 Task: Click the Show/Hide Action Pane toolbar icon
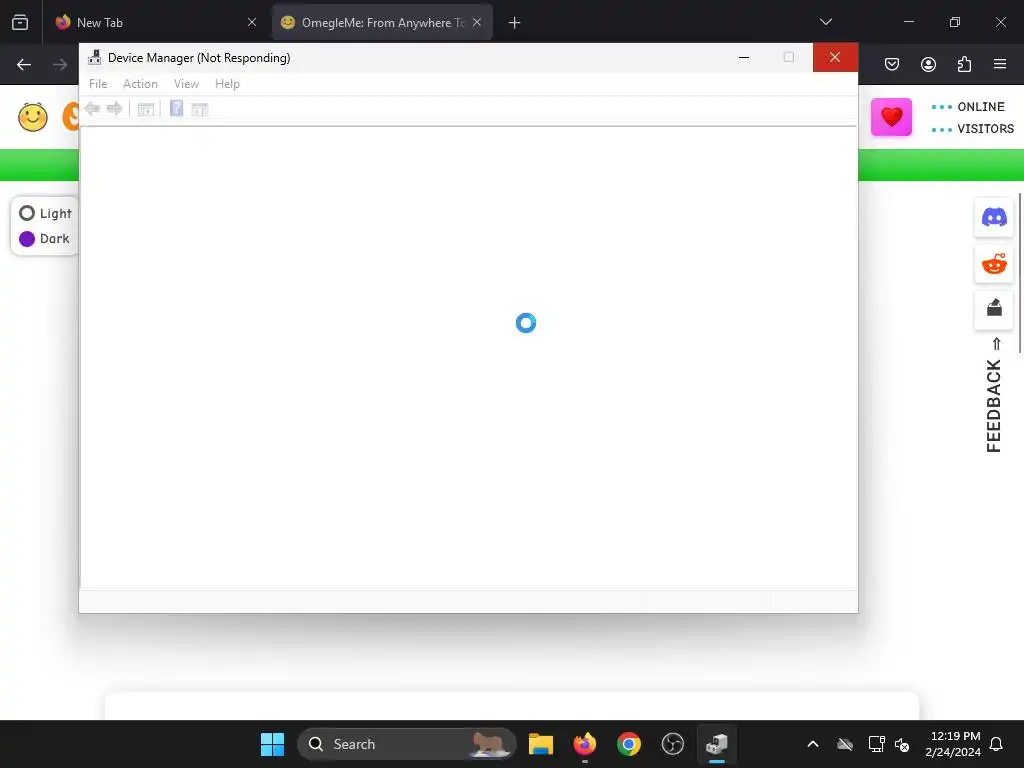pyautogui.click(x=200, y=109)
